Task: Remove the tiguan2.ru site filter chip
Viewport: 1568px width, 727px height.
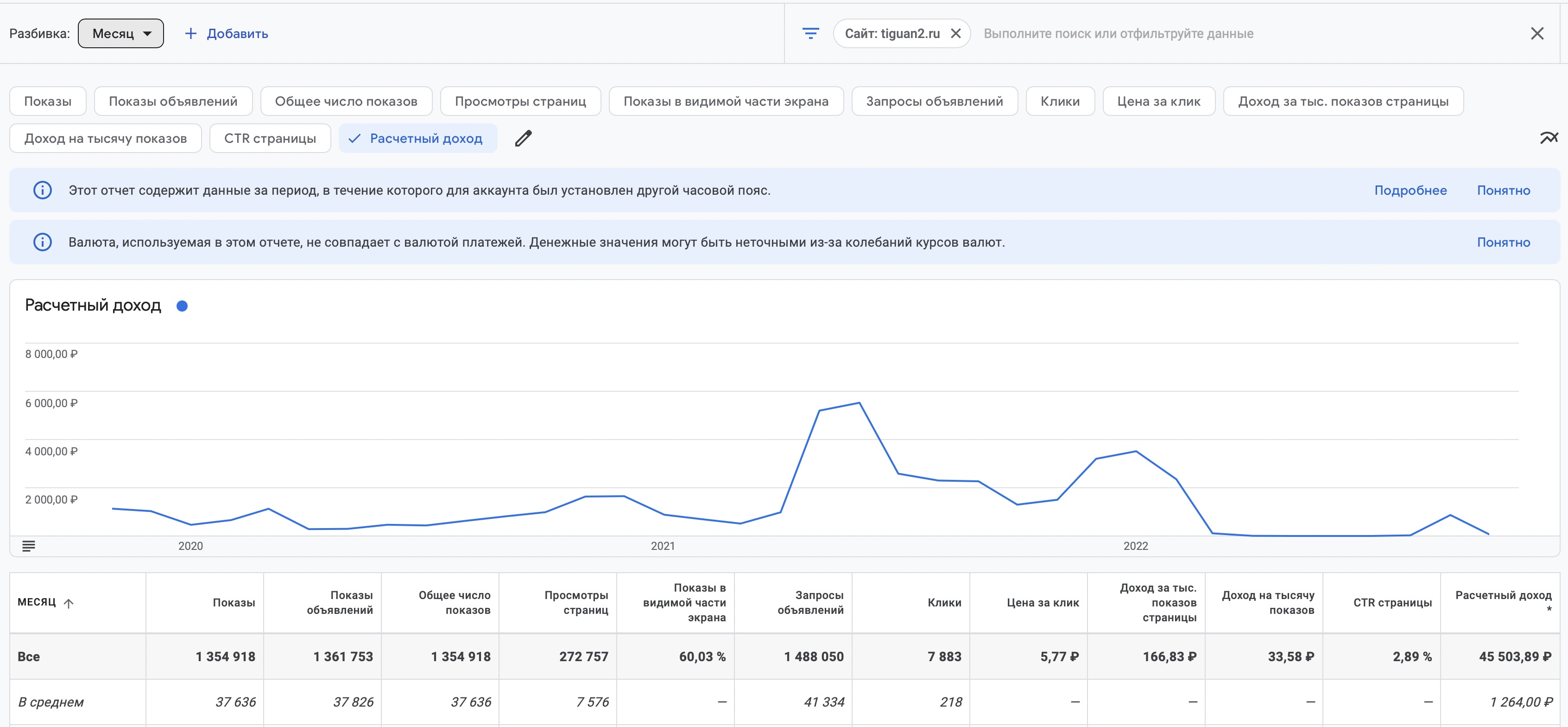Action: point(955,33)
